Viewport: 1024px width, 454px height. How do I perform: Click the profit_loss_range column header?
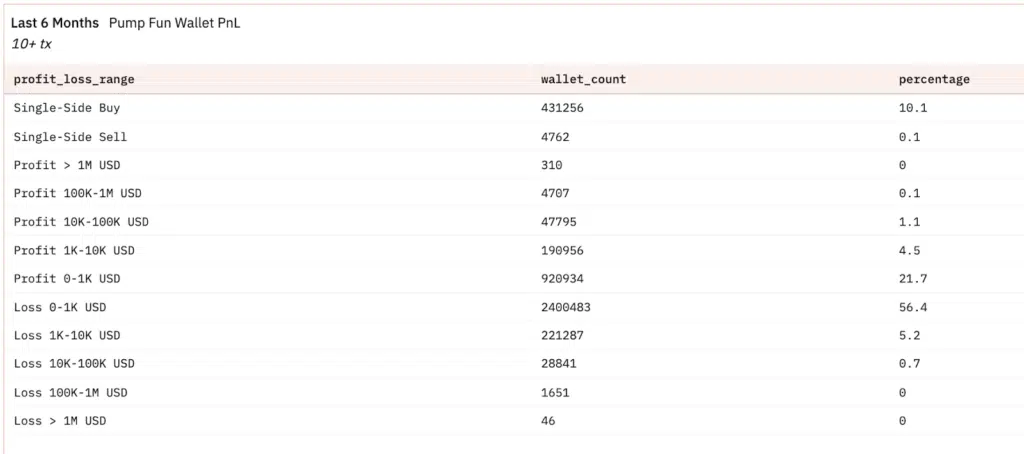pyautogui.click(x=74, y=79)
